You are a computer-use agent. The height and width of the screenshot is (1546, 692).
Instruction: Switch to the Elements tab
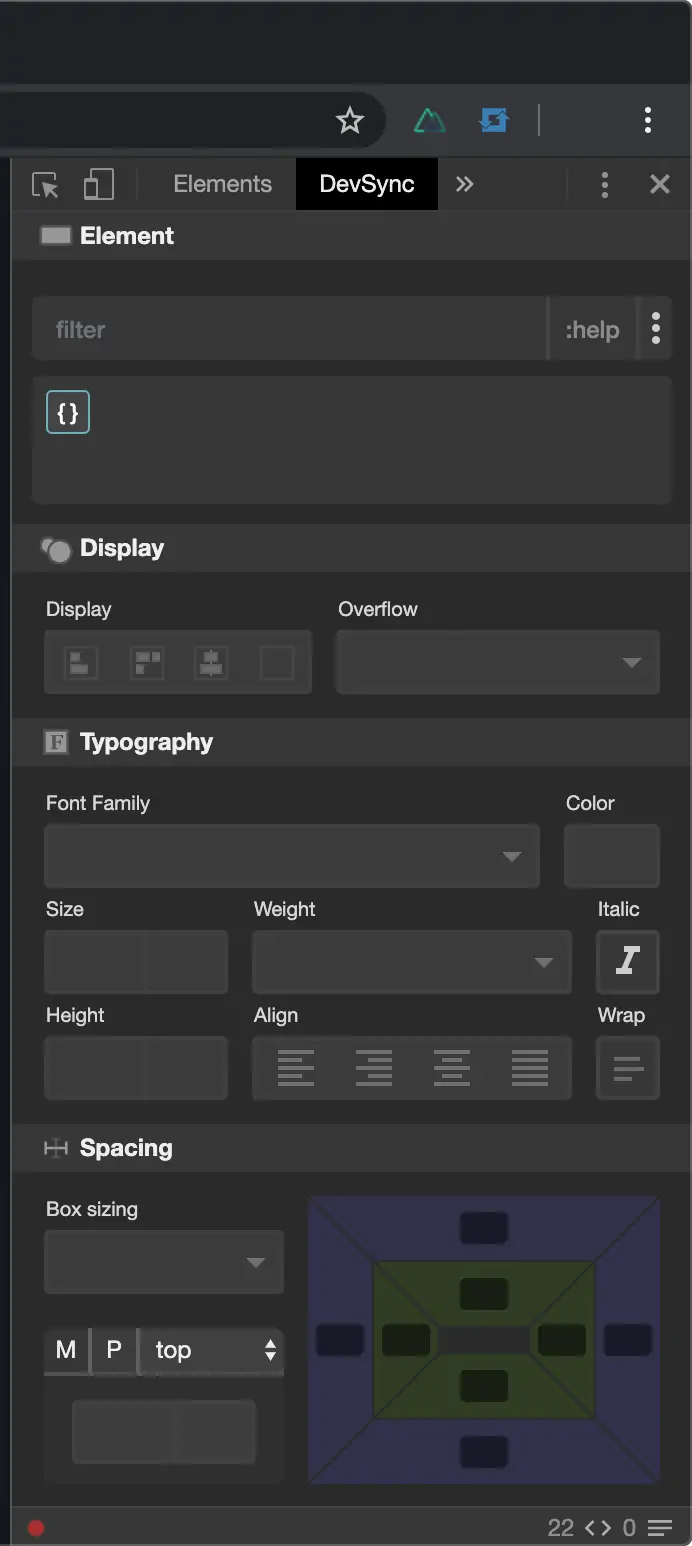point(222,184)
